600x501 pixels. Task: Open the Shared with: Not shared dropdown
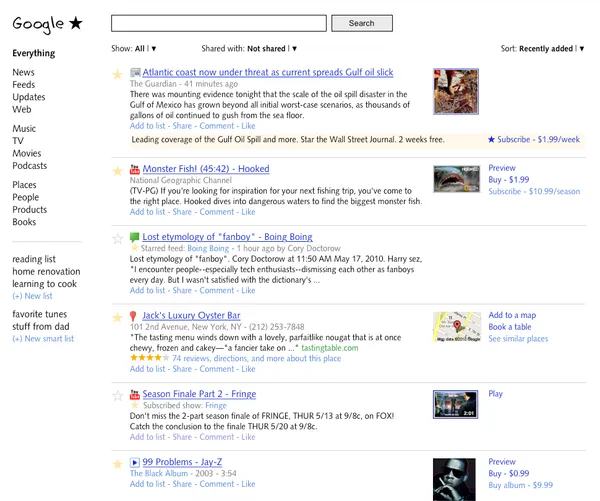click(249, 49)
